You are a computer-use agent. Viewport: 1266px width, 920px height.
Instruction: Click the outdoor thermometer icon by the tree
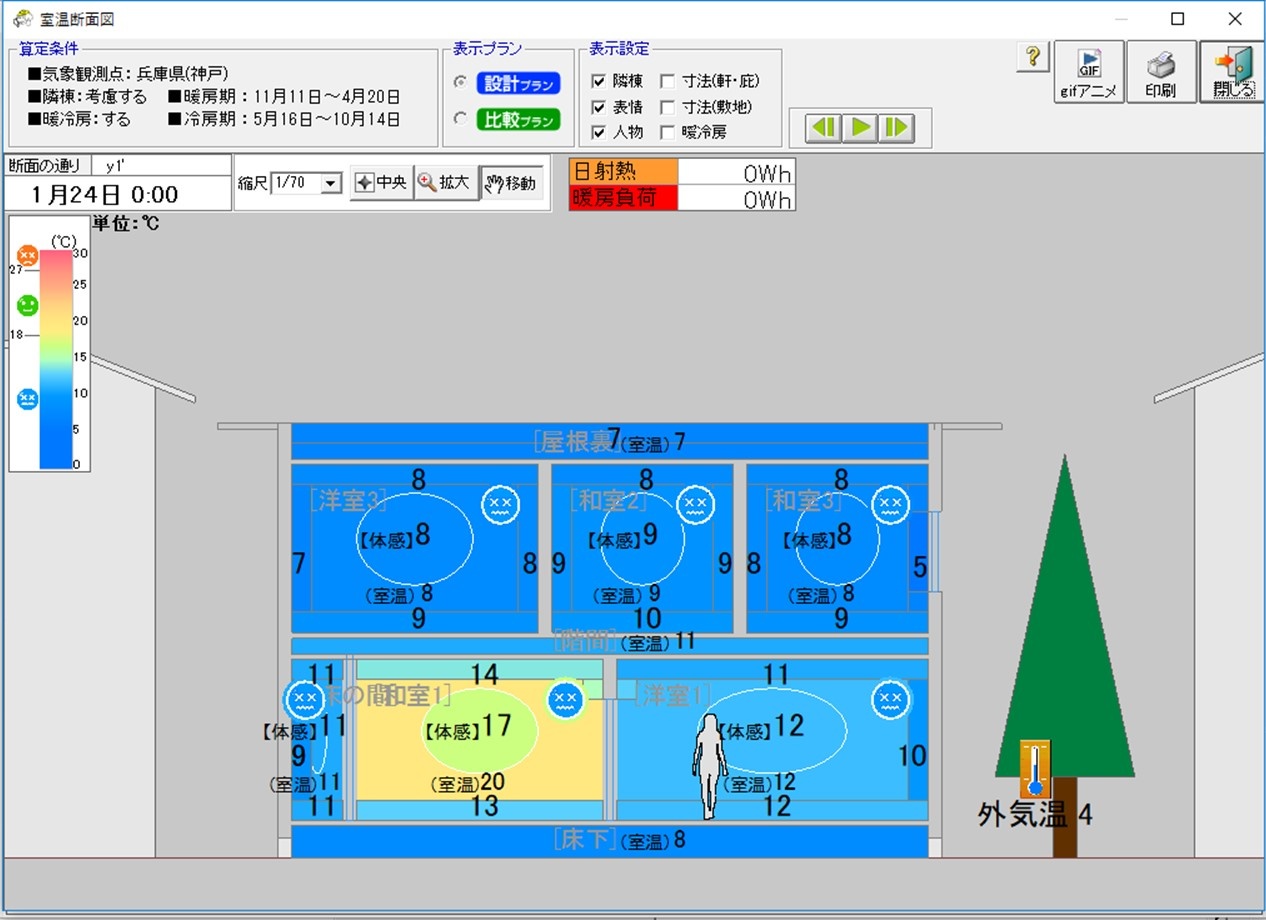[x=1035, y=768]
